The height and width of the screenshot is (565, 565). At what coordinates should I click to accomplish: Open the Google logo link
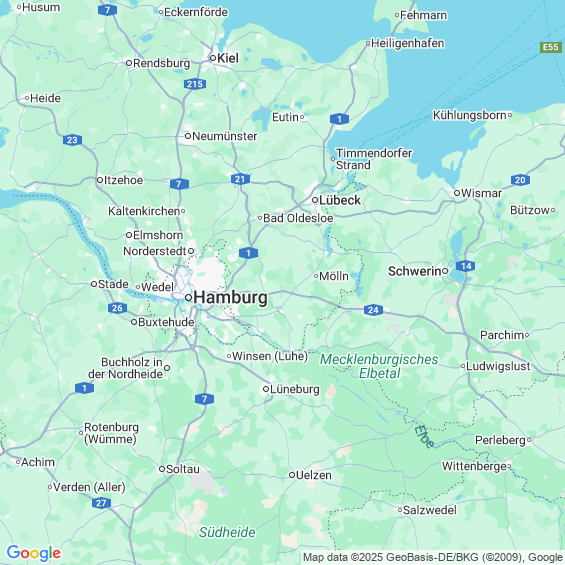(34, 553)
